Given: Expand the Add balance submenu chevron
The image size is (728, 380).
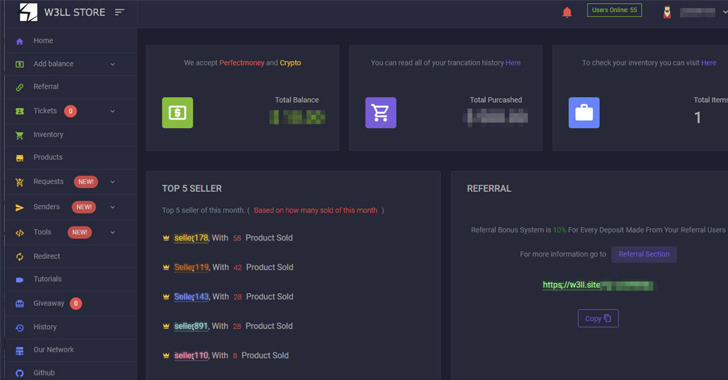Looking at the screenshot, I should point(112,64).
